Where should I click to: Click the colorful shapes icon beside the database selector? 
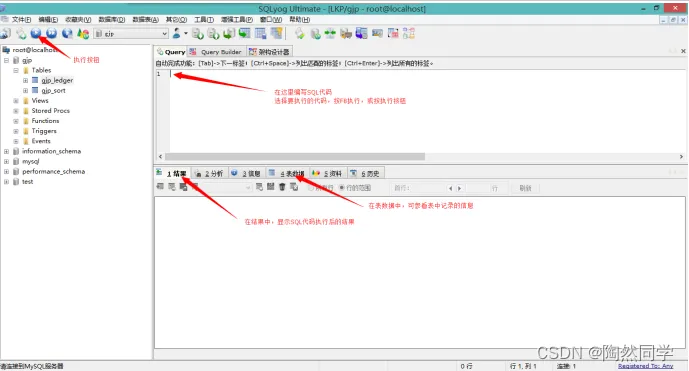[83, 33]
